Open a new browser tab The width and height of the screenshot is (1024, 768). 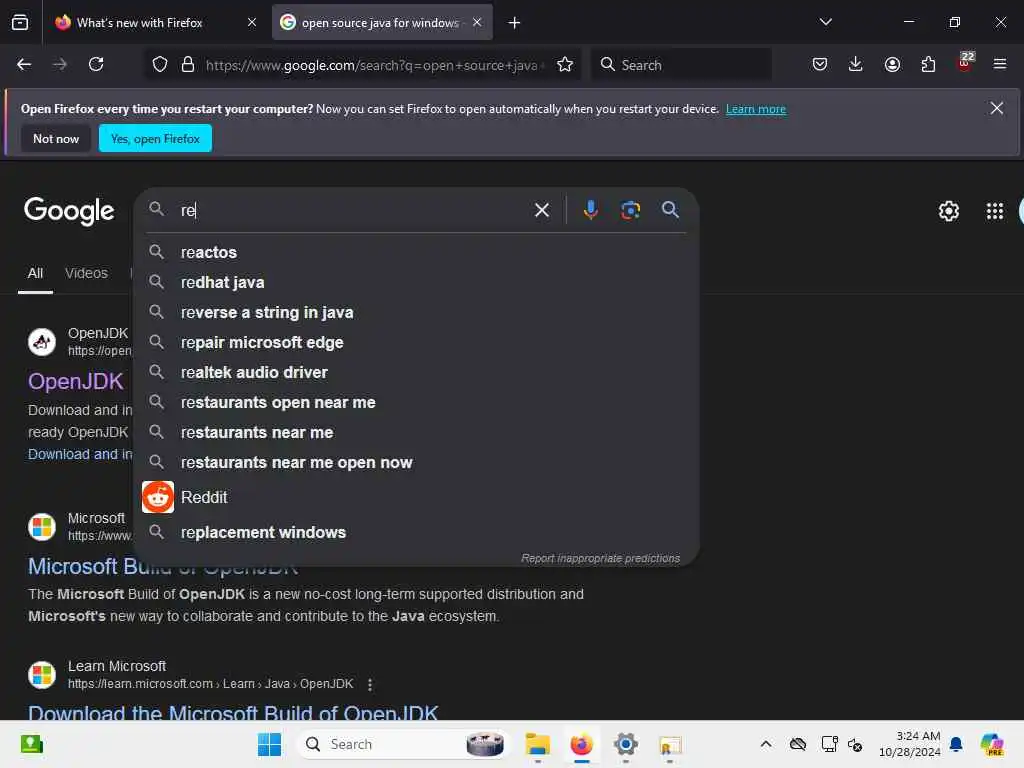[x=514, y=23]
